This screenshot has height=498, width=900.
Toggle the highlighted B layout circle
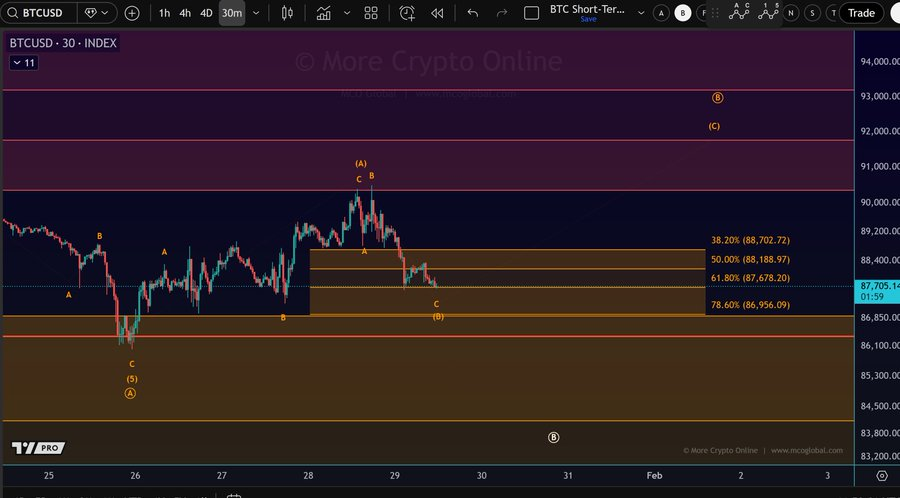tap(683, 13)
